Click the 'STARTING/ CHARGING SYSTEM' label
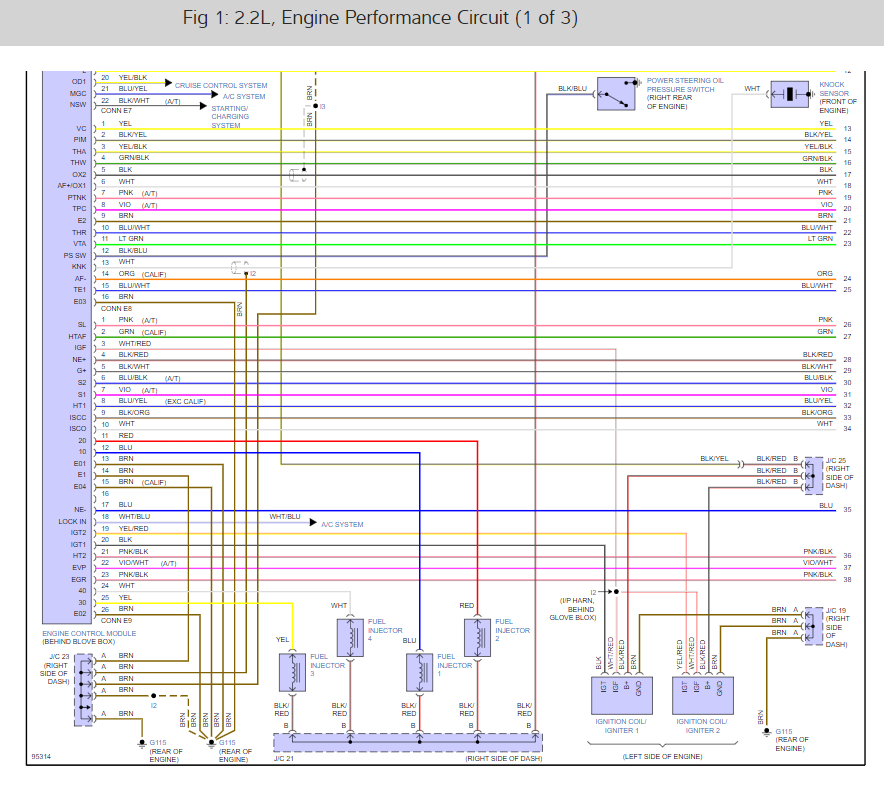This screenshot has width=884, height=786. 230,117
